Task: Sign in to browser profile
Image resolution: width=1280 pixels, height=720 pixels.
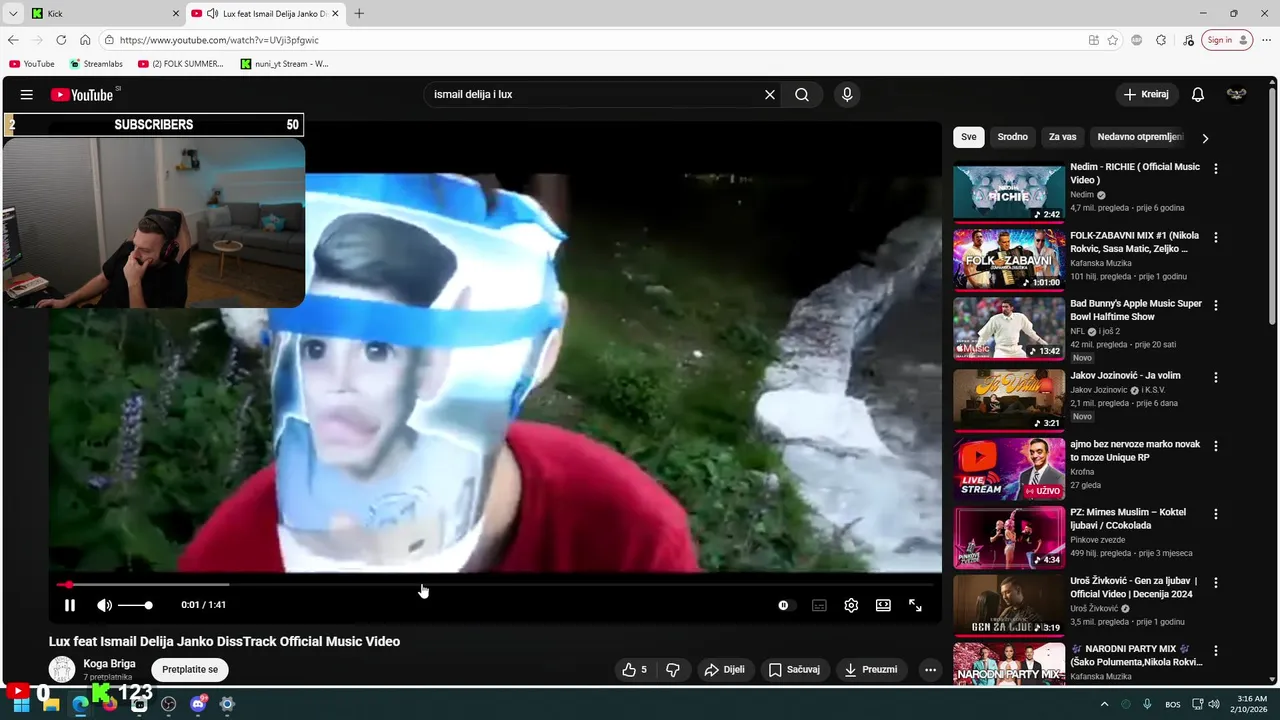Action: point(1228,40)
